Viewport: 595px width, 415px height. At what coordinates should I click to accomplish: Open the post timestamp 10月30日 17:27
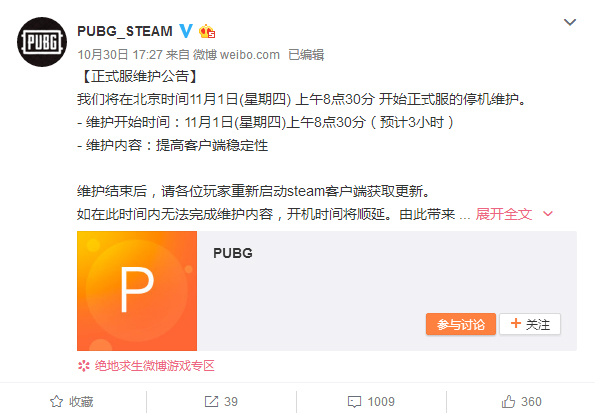click(120, 55)
